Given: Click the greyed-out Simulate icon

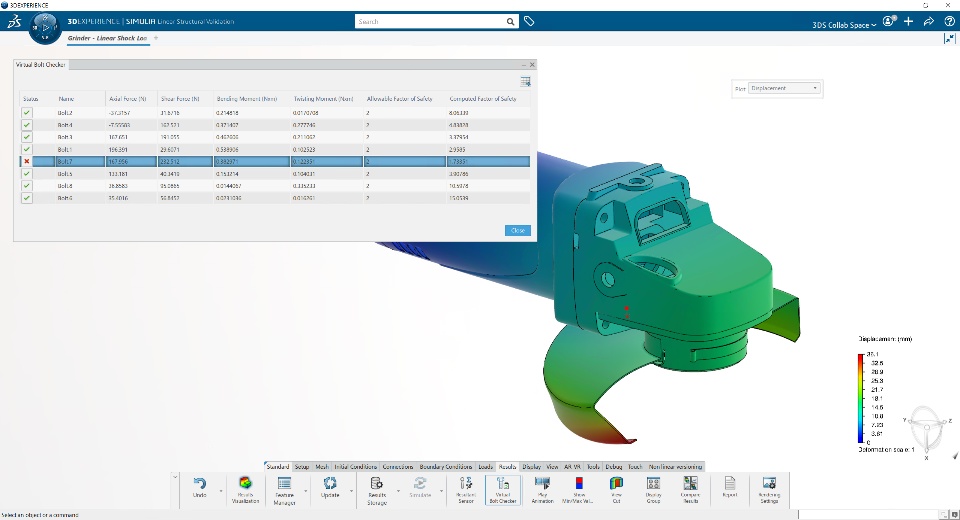Looking at the screenshot, I should [420, 483].
